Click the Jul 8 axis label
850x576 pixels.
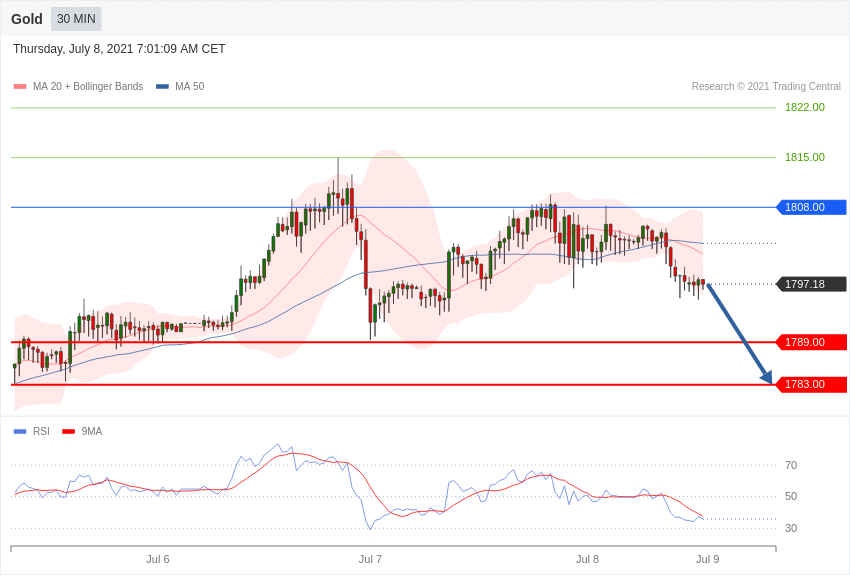(x=588, y=559)
